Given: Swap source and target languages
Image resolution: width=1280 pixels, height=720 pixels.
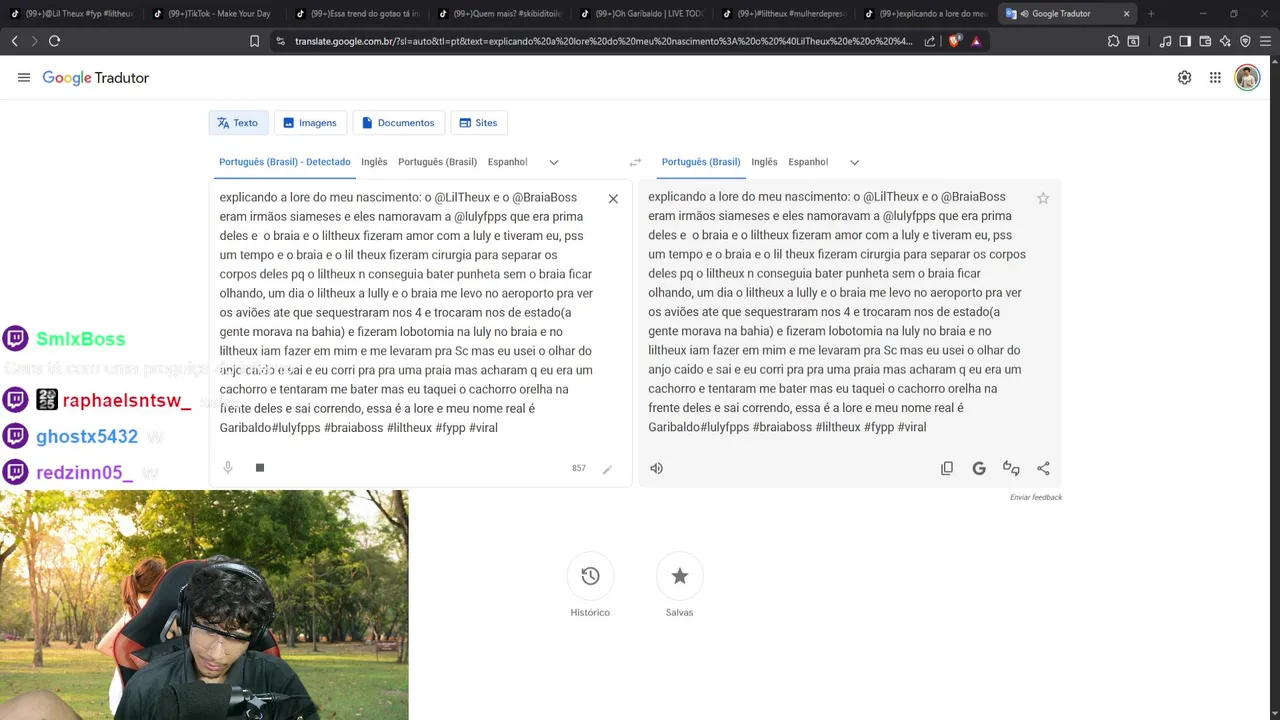Looking at the screenshot, I should 635,162.
